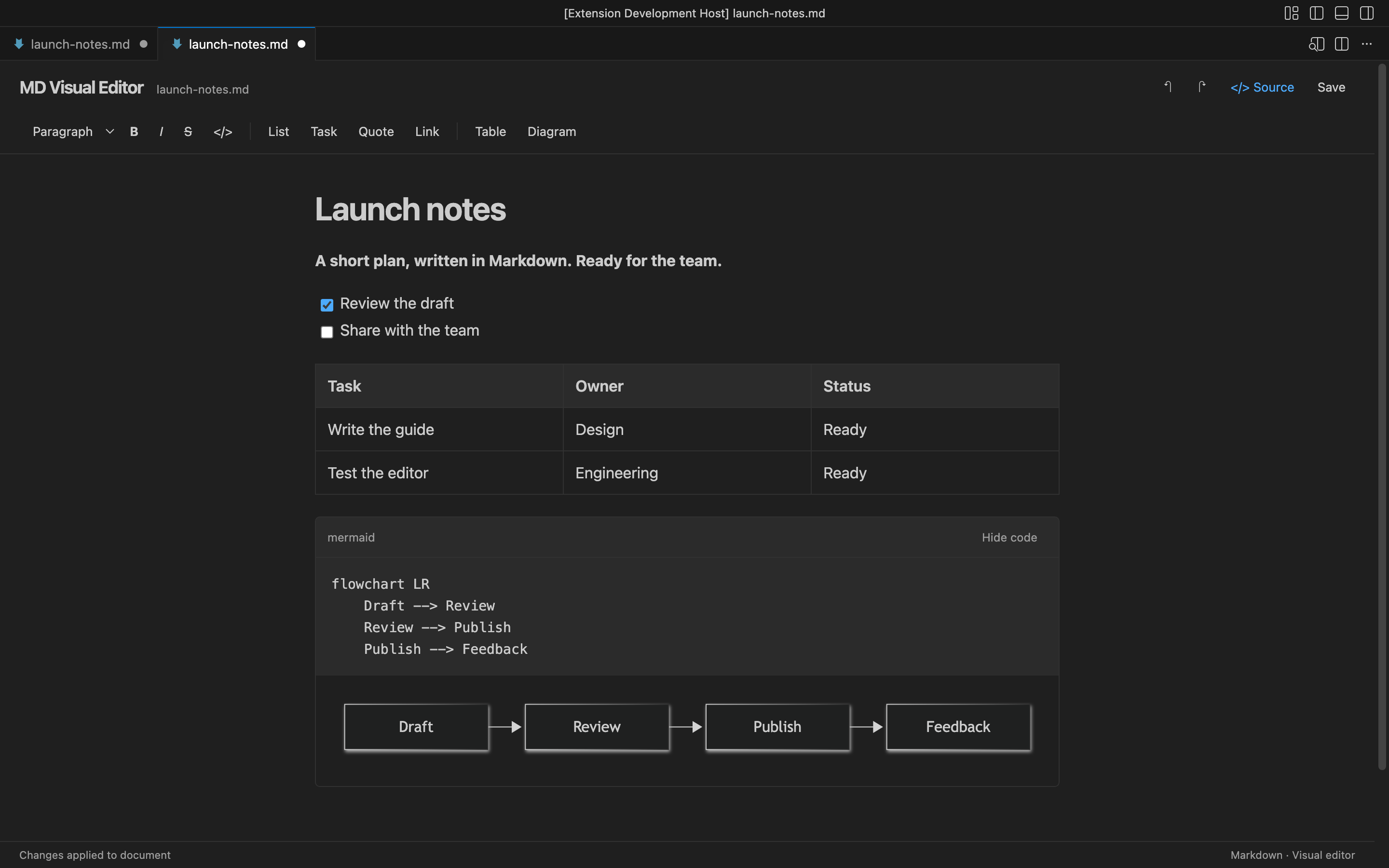Click the bold intro paragraph text
1389x868 pixels.
518,260
